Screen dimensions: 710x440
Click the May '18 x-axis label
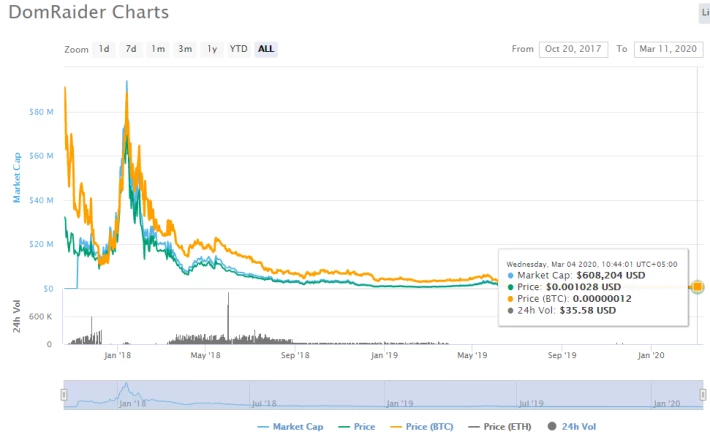[x=205, y=355]
